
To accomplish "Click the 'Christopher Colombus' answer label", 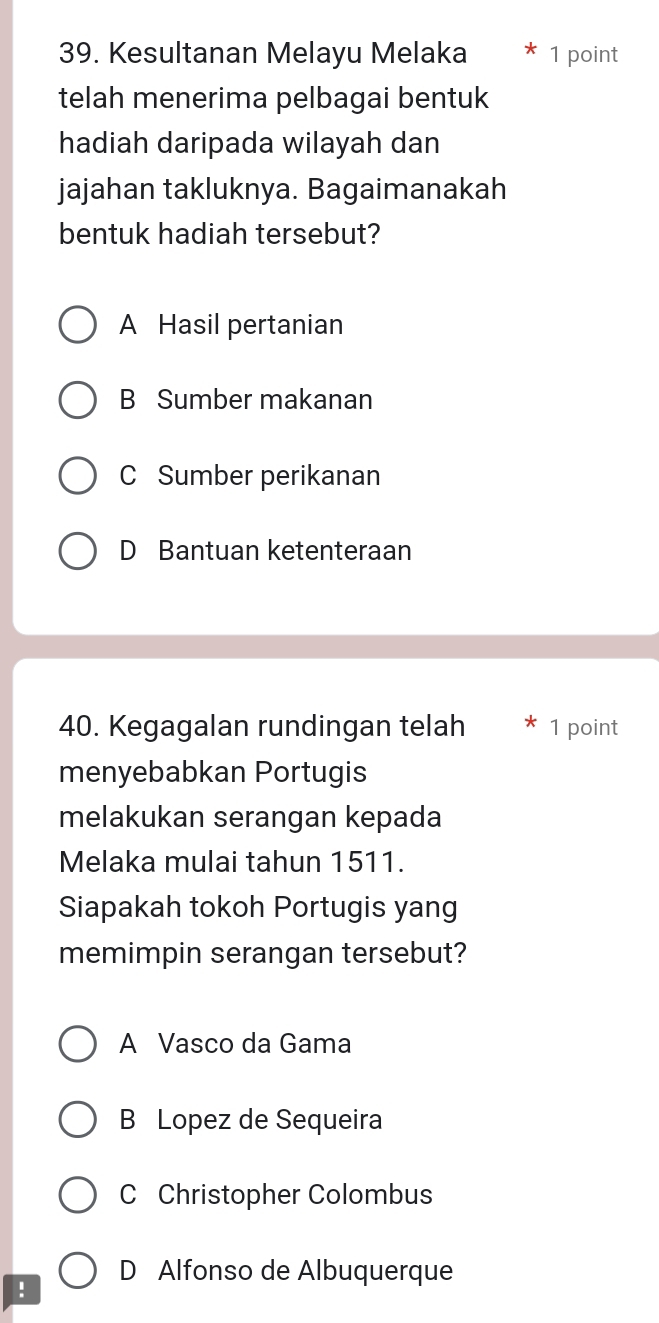I will [x=295, y=1195].
